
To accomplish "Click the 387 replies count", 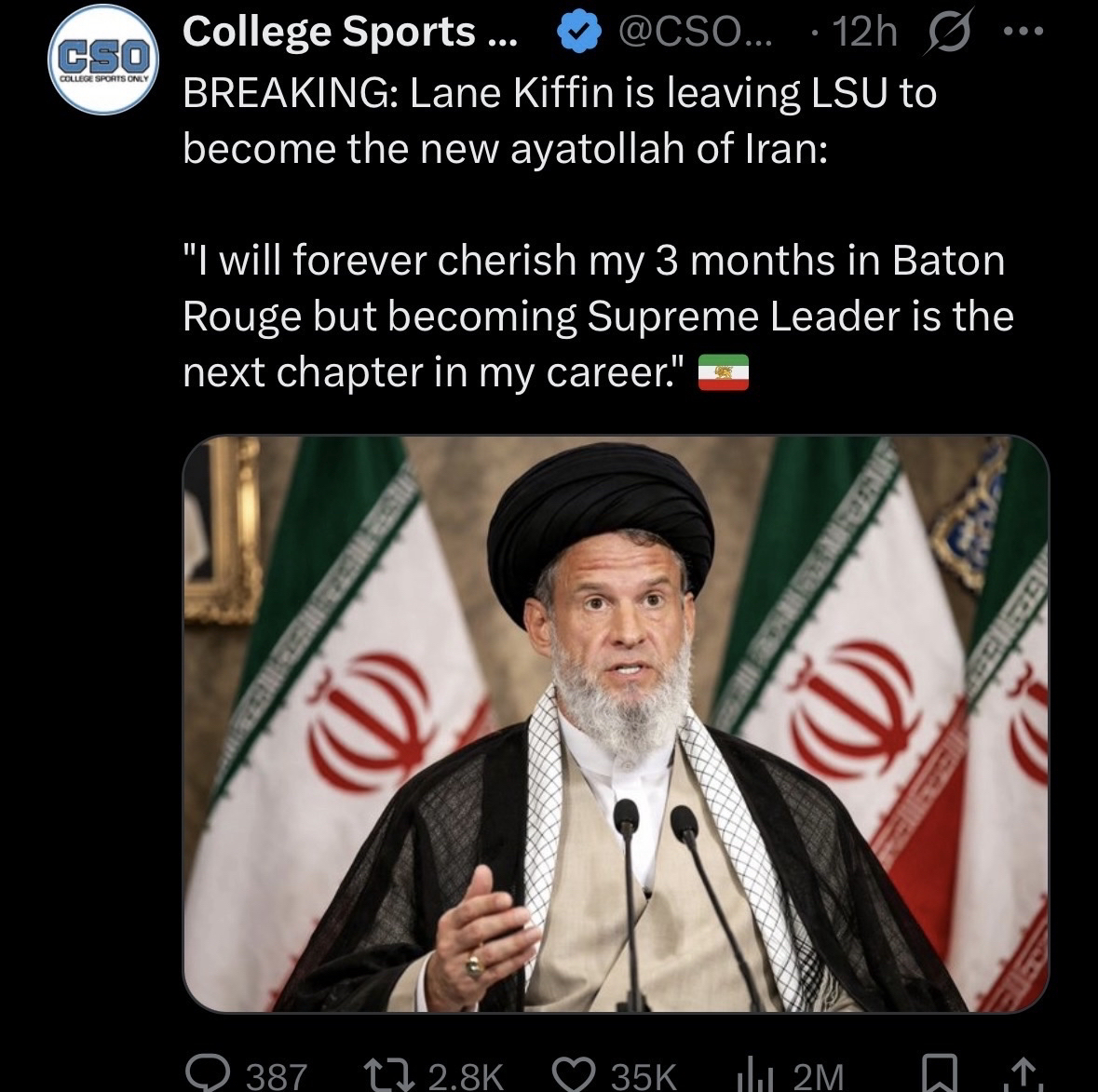I will coord(276,1076).
